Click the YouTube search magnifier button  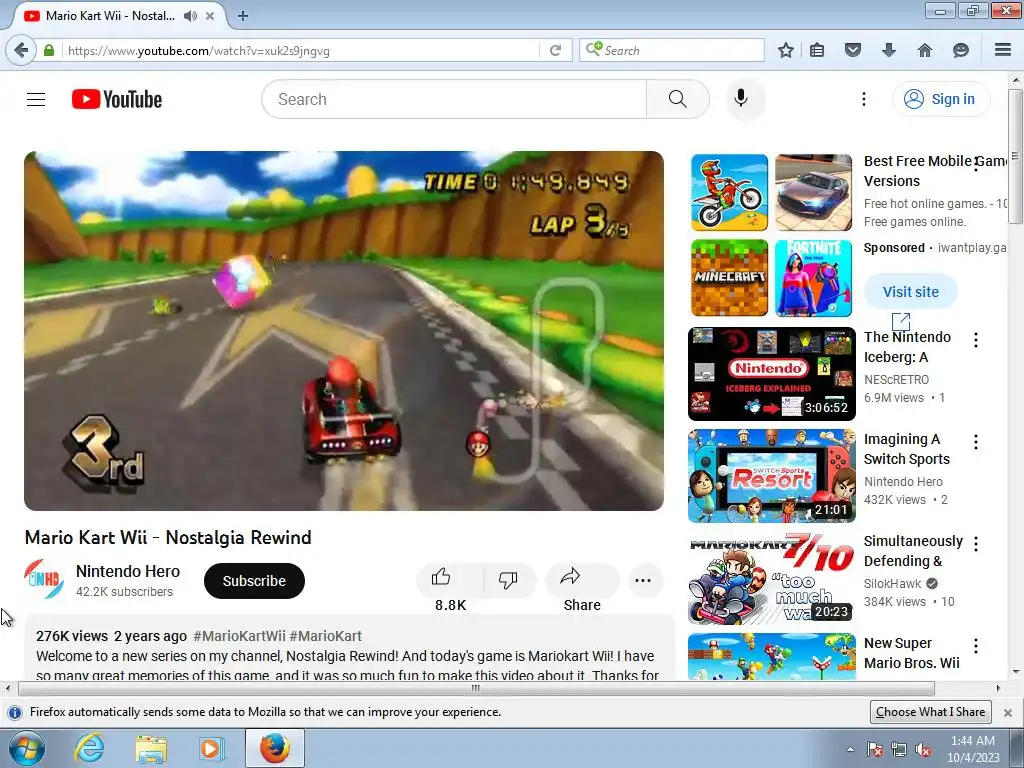pyautogui.click(x=678, y=99)
